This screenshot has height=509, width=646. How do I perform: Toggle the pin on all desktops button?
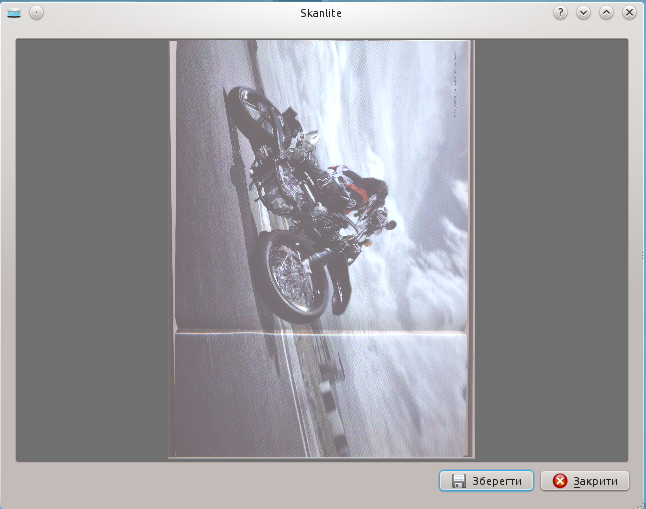click(36, 13)
